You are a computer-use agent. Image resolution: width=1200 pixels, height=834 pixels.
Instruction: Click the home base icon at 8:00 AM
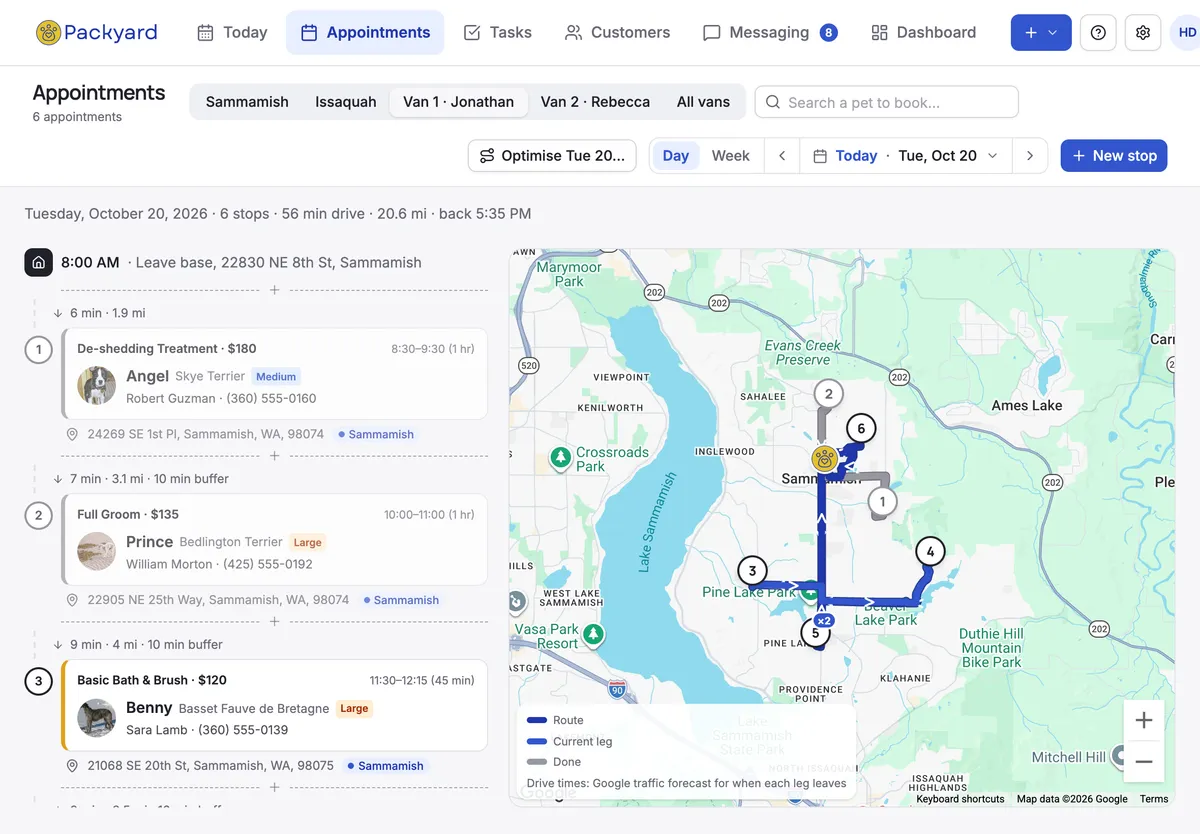pyautogui.click(x=38, y=263)
